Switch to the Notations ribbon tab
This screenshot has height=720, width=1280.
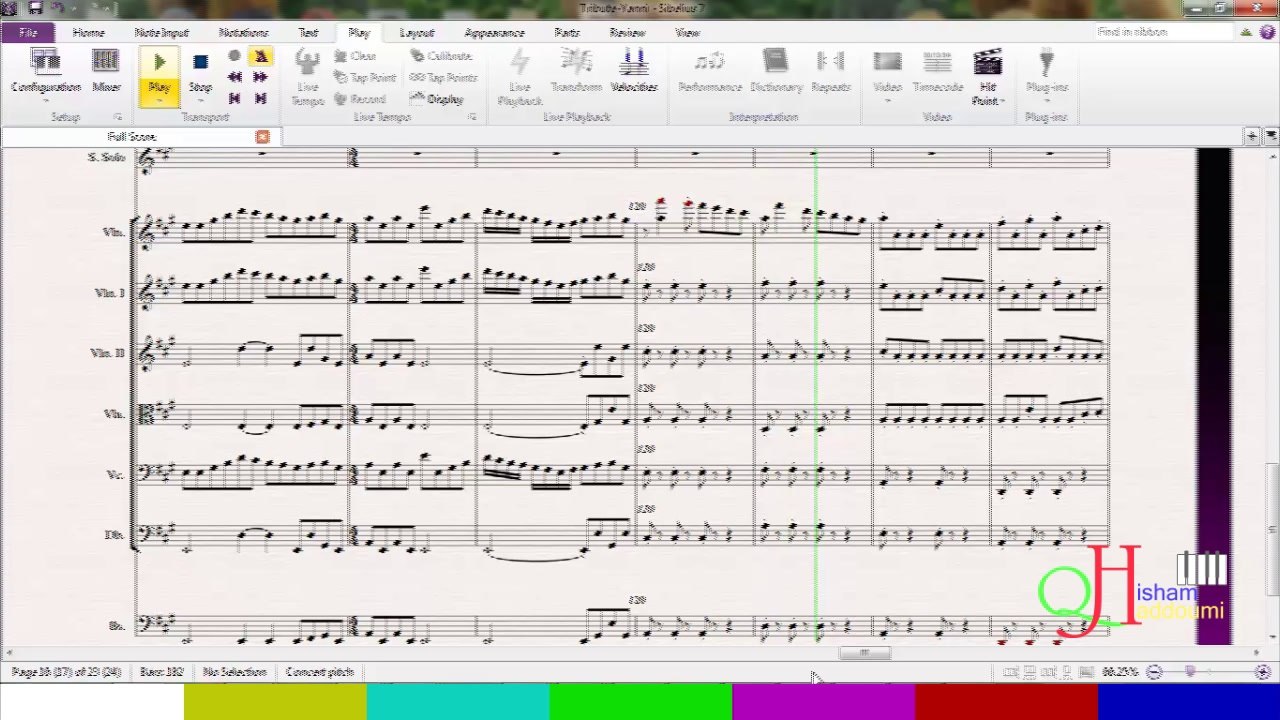(x=243, y=33)
